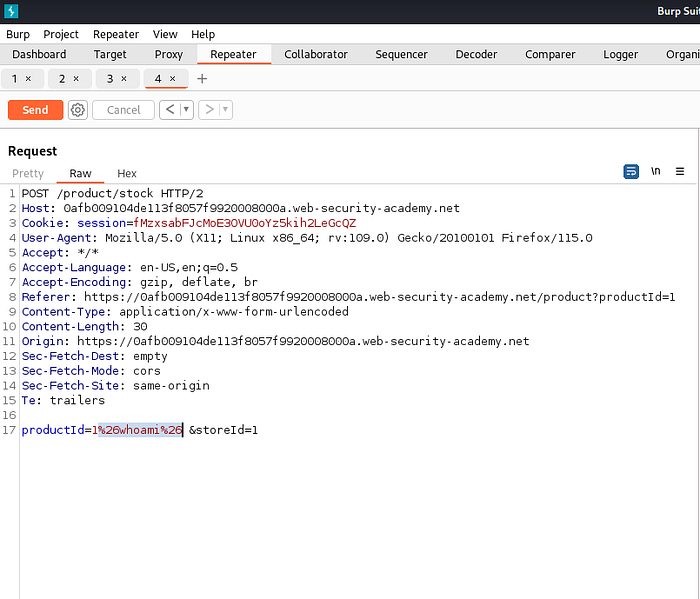This screenshot has width=700, height=599.
Task: Click the session cookie value
Action: pyautogui.click(x=245, y=223)
